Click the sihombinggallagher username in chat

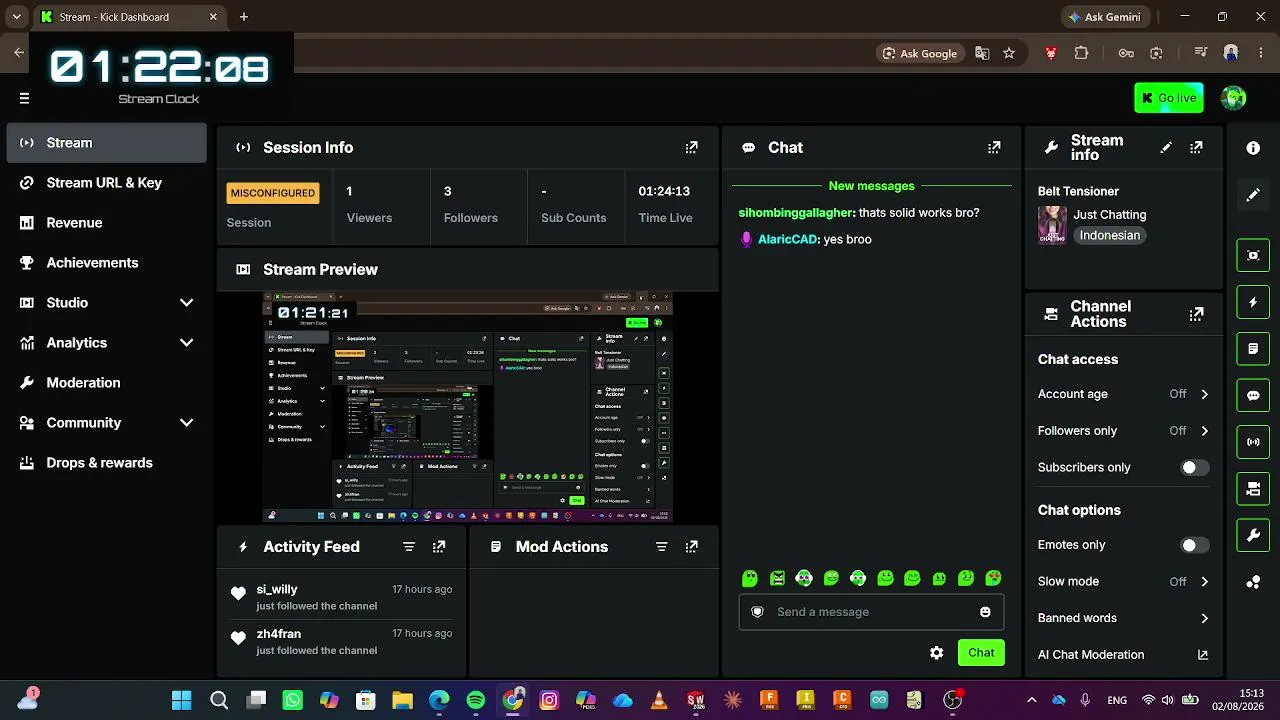797,213
